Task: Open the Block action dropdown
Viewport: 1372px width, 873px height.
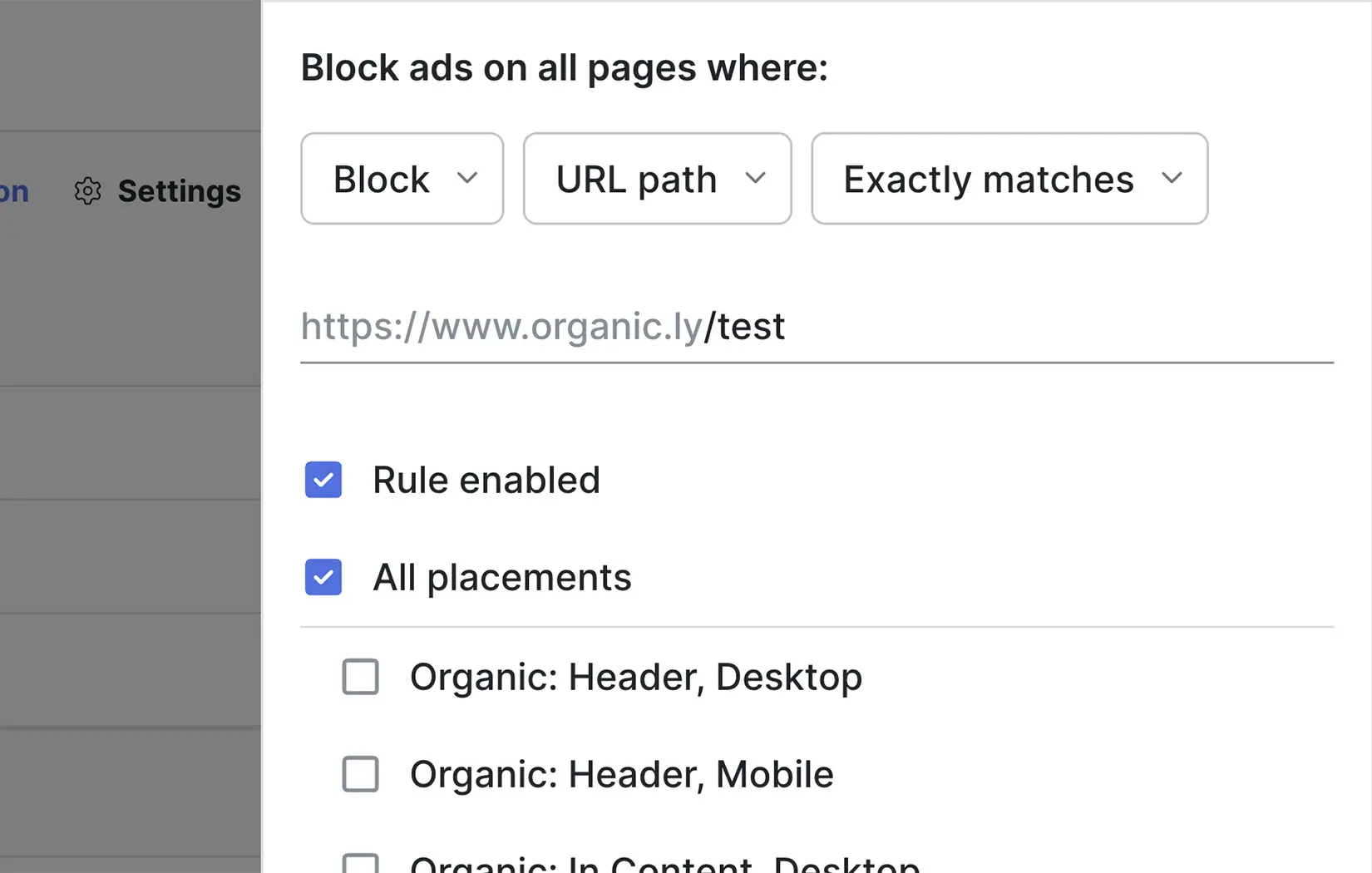Action: 402,179
